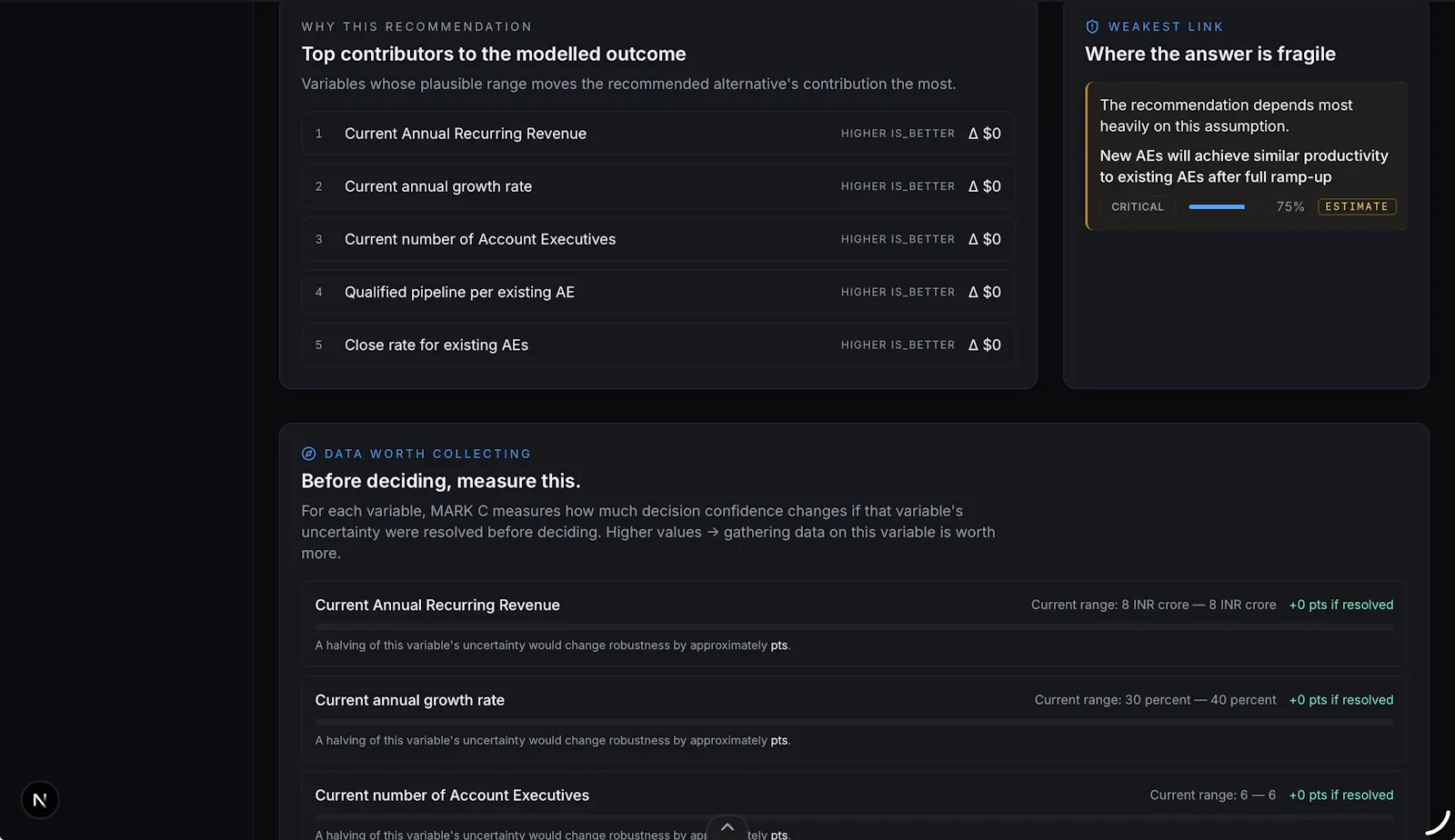
Task: Click Δ $0 value on Account Executives contributor row
Action: 985,239
